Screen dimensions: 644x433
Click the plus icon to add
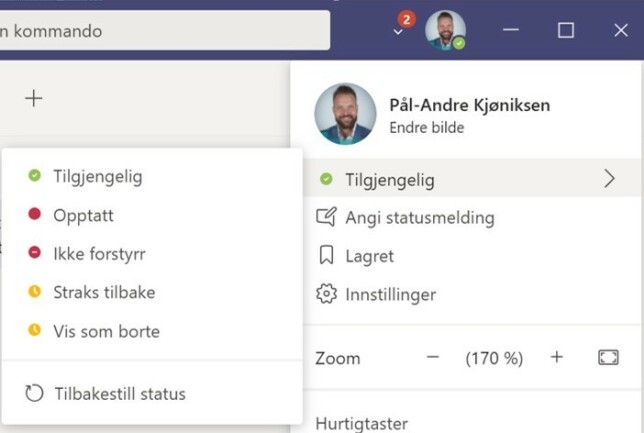pos(34,98)
